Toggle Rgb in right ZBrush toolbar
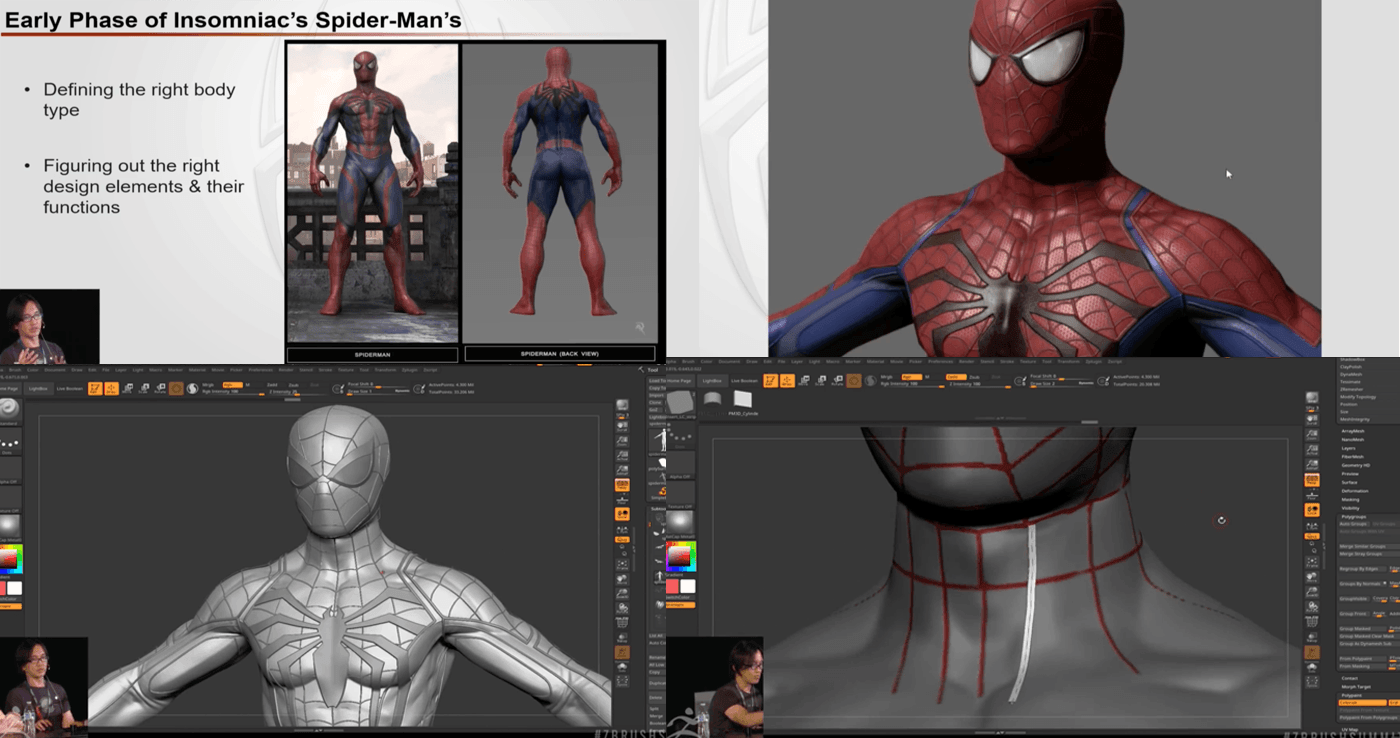 pyautogui.click(x=912, y=377)
